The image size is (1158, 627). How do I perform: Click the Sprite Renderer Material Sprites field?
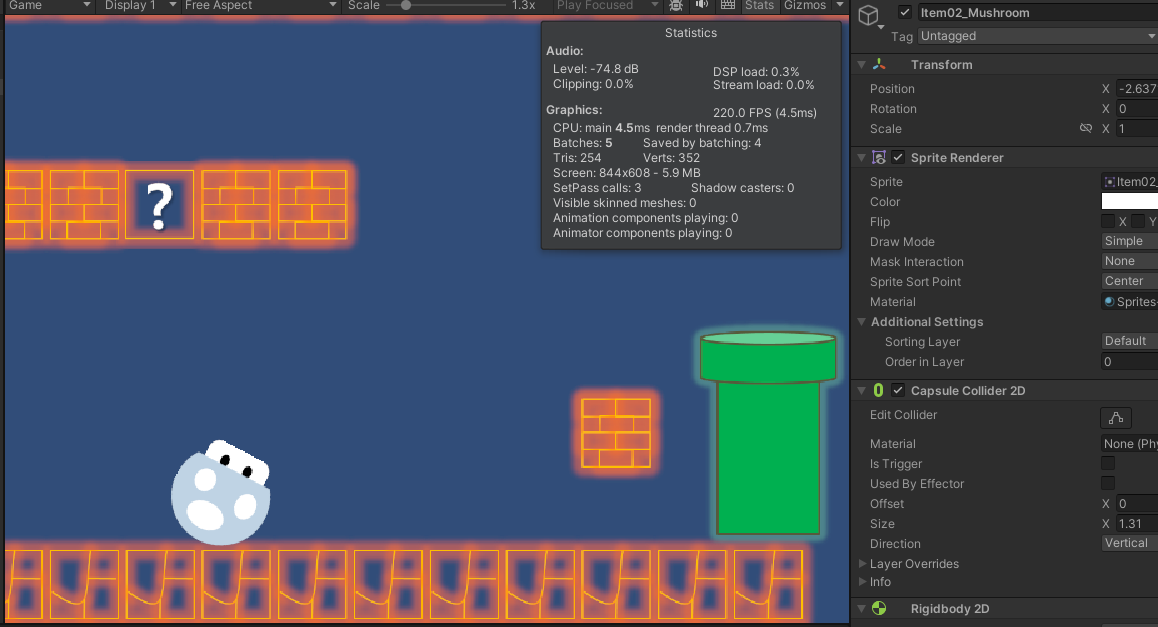click(1129, 301)
